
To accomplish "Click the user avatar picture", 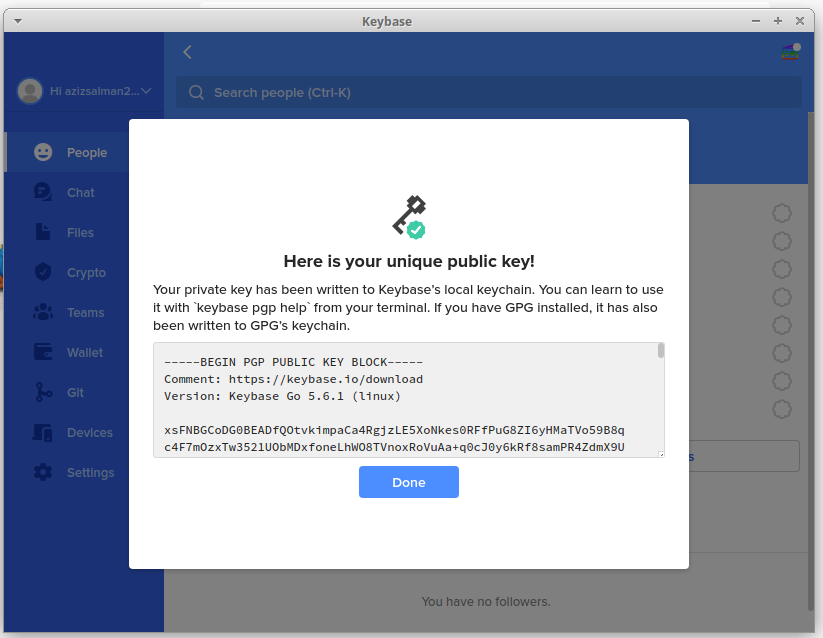I will (30, 91).
